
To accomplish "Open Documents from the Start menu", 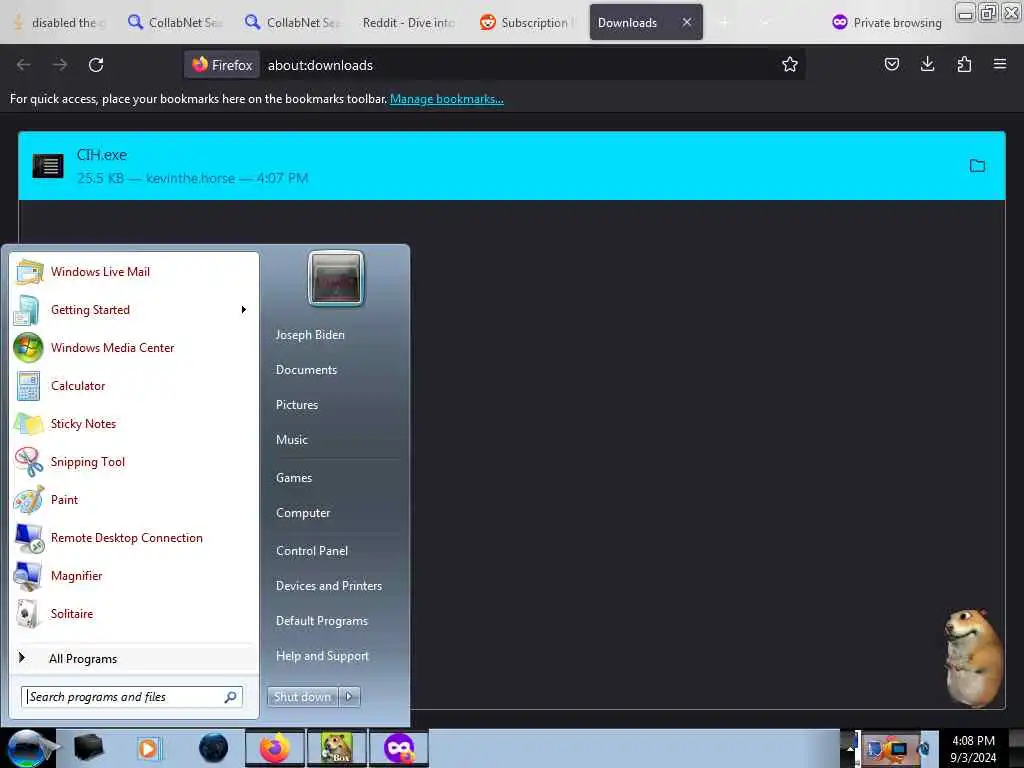I will click(306, 370).
